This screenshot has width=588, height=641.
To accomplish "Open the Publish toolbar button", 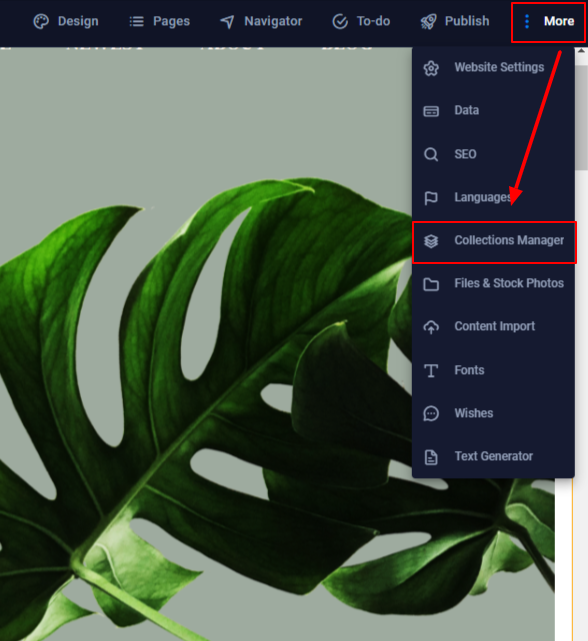I will (x=455, y=21).
